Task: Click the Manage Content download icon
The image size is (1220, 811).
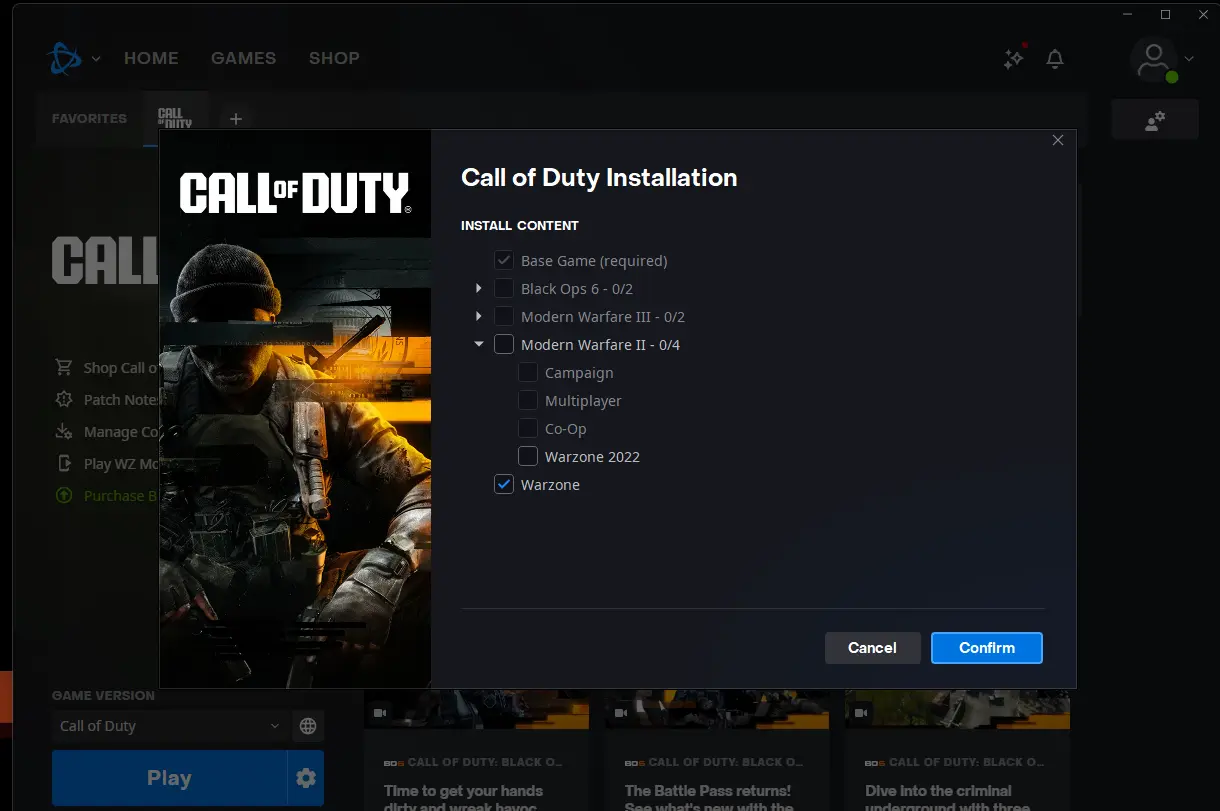Action: pyautogui.click(x=64, y=431)
